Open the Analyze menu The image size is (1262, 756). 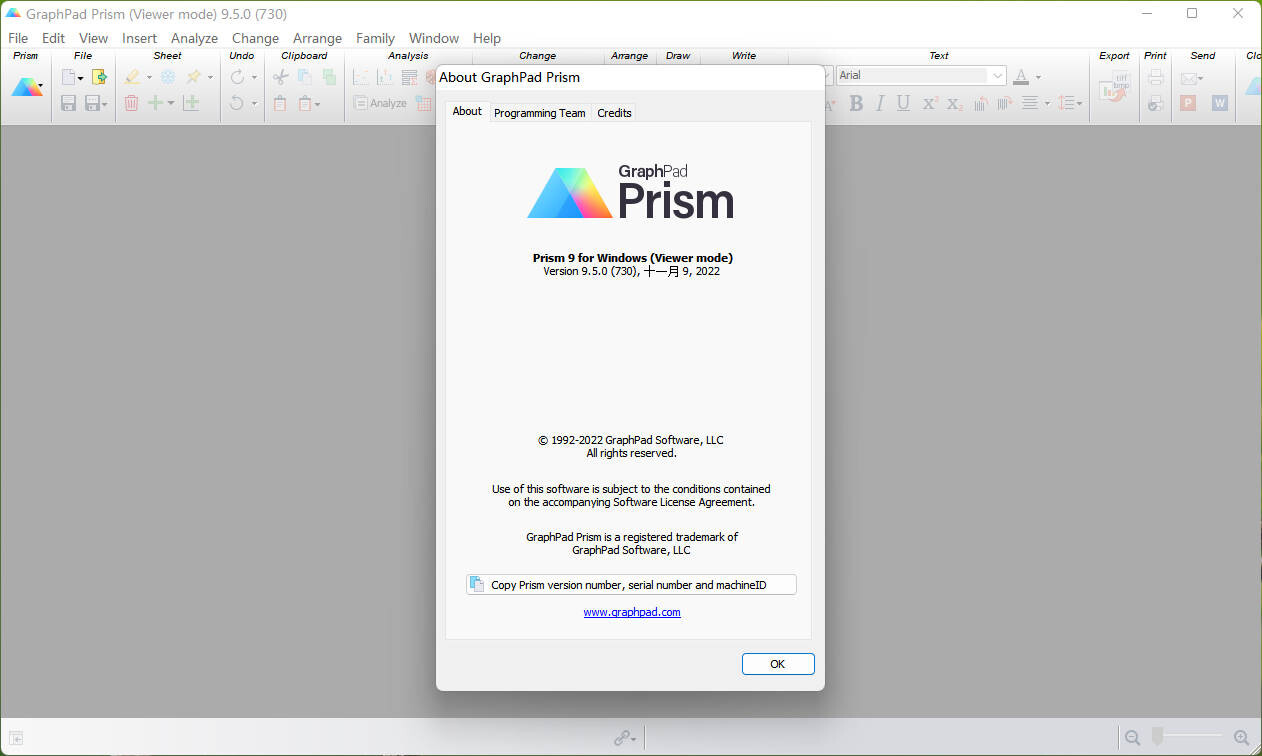coord(194,38)
